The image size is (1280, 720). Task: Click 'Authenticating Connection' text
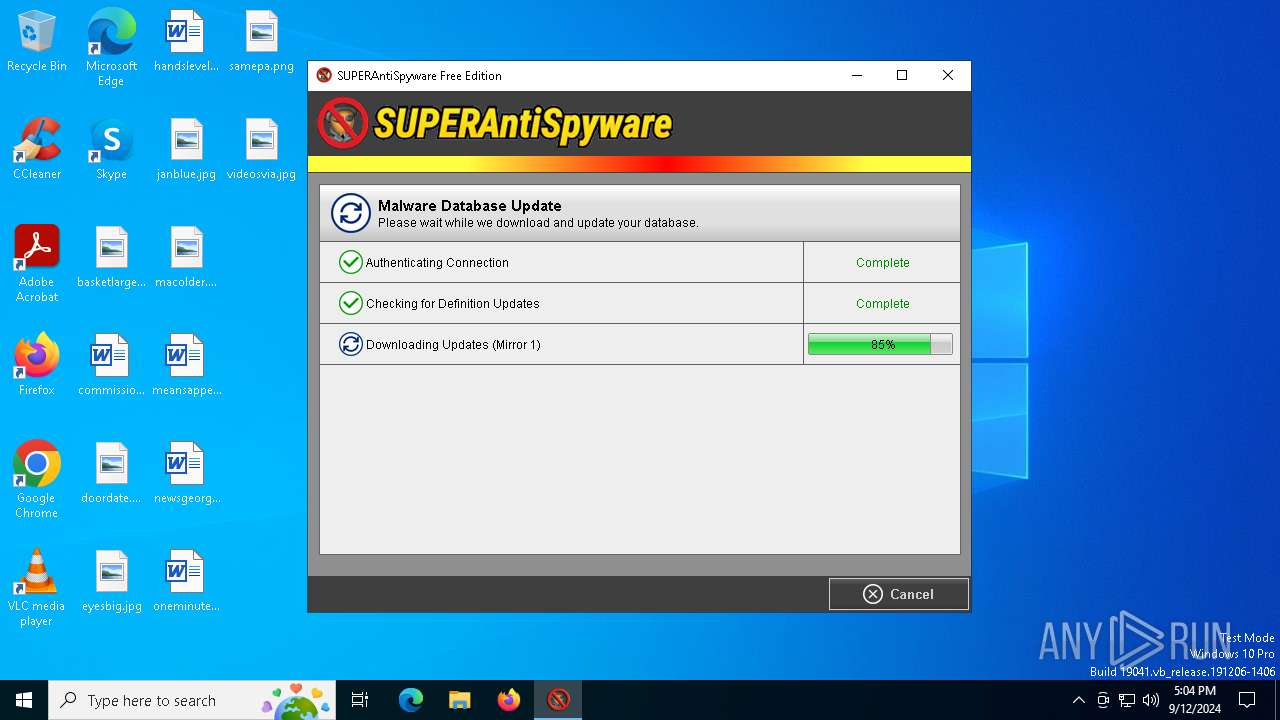pyautogui.click(x=437, y=263)
